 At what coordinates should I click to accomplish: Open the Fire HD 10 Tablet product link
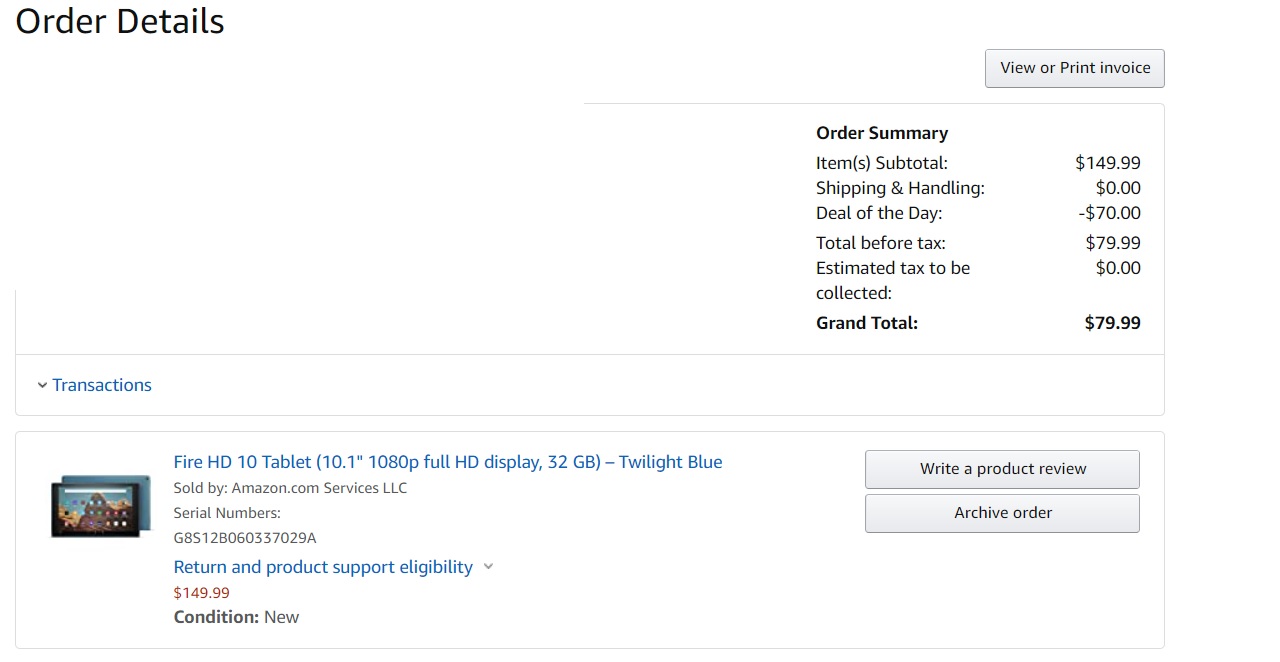pos(447,462)
